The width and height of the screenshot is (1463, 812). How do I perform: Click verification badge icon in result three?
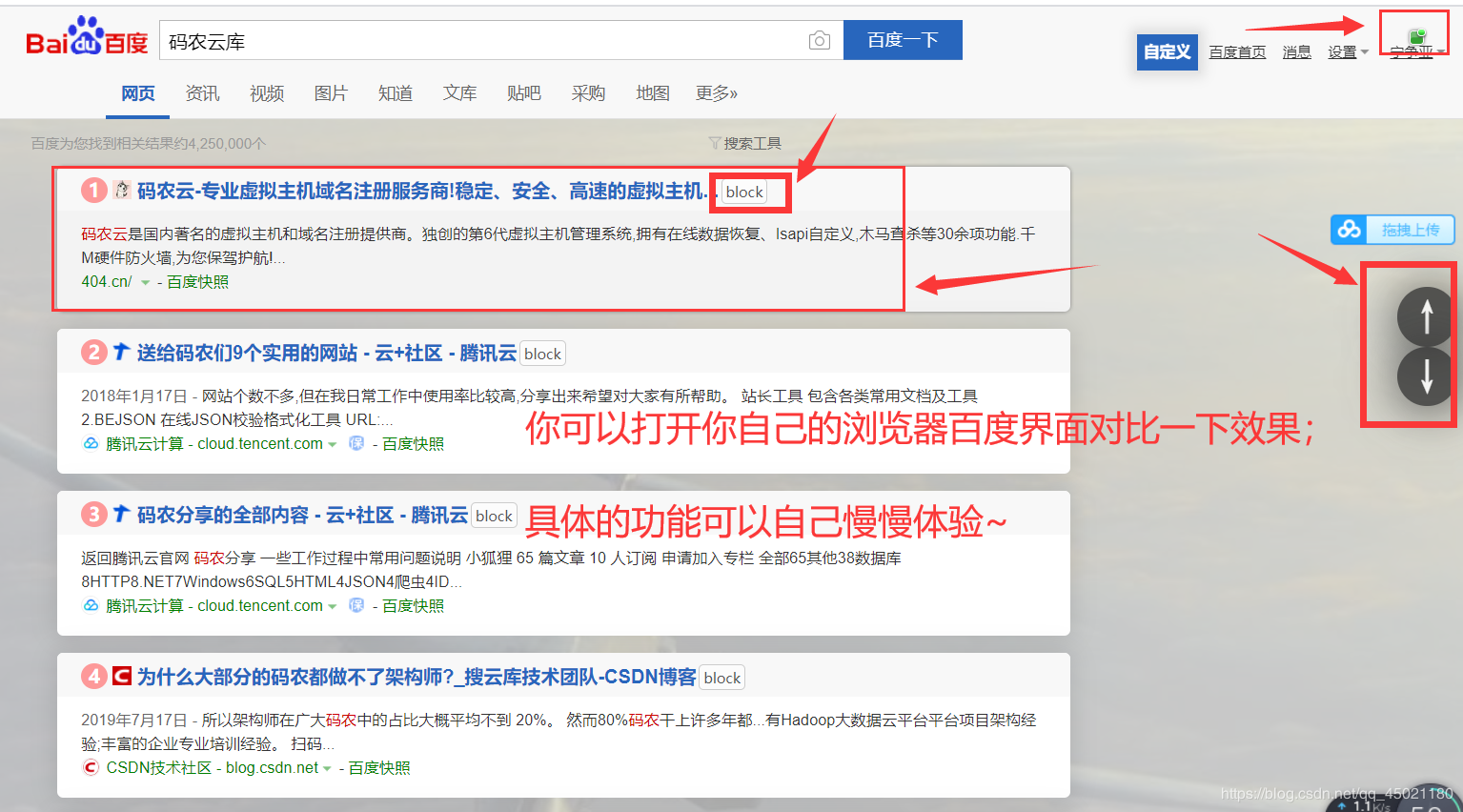[x=356, y=606]
